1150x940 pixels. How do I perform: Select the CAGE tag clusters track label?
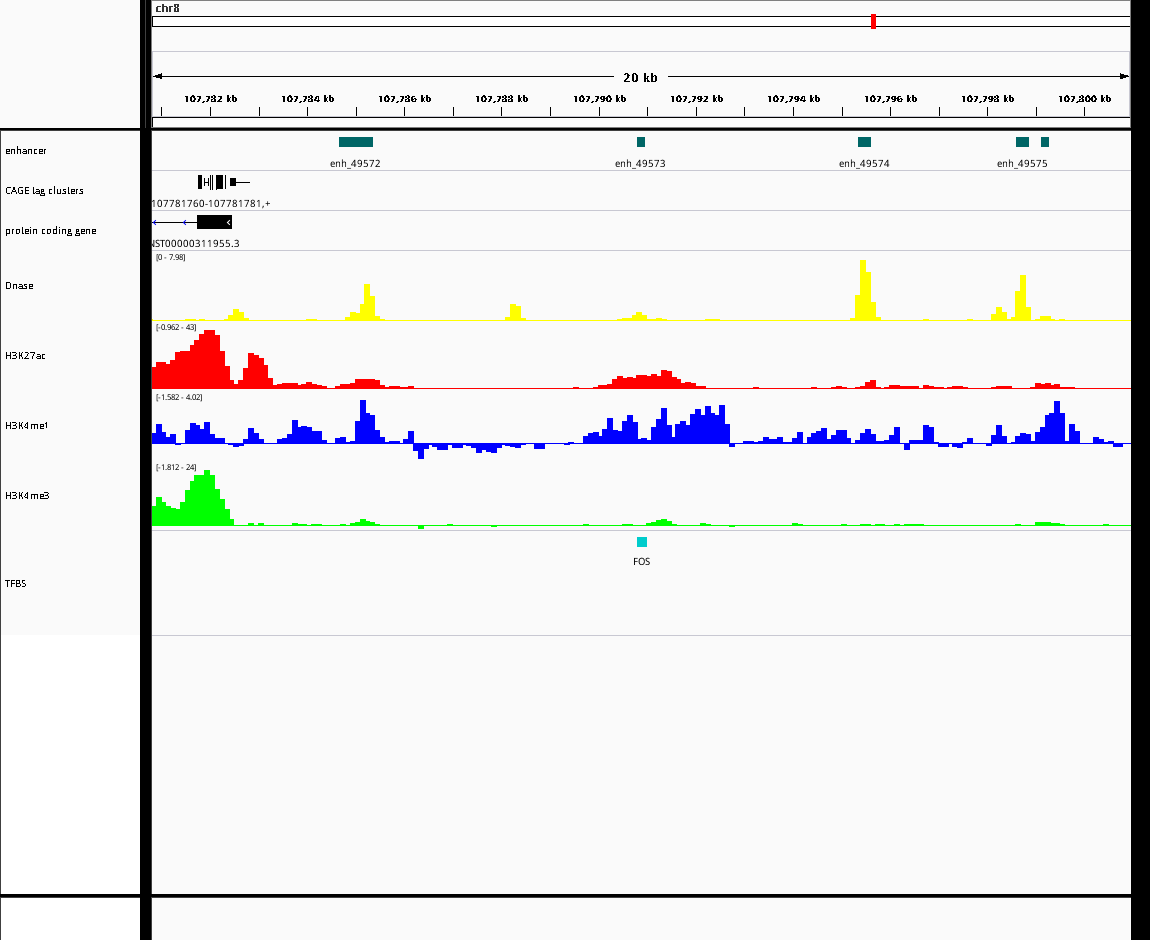click(44, 191)
